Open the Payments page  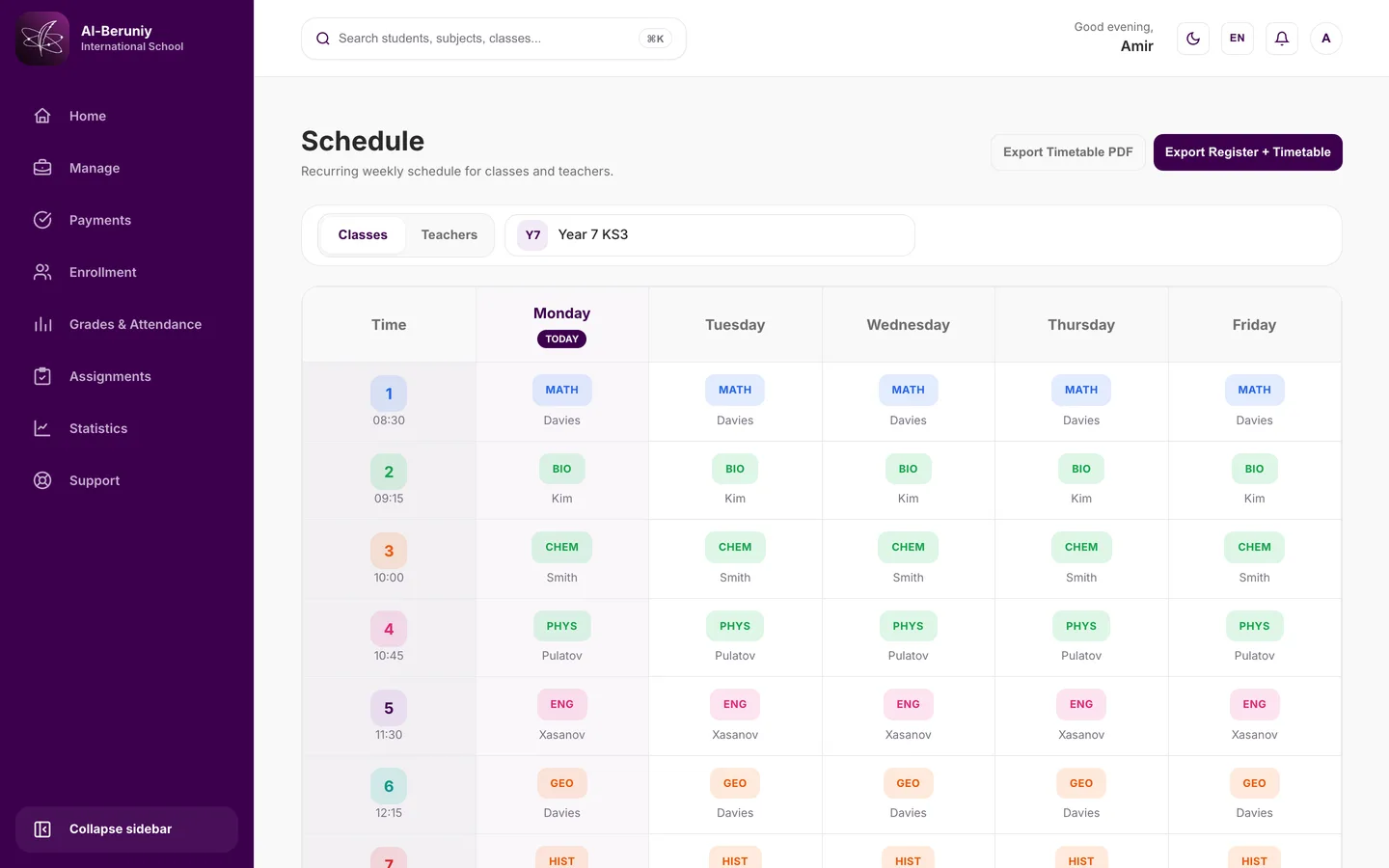(x=126, y=220)
